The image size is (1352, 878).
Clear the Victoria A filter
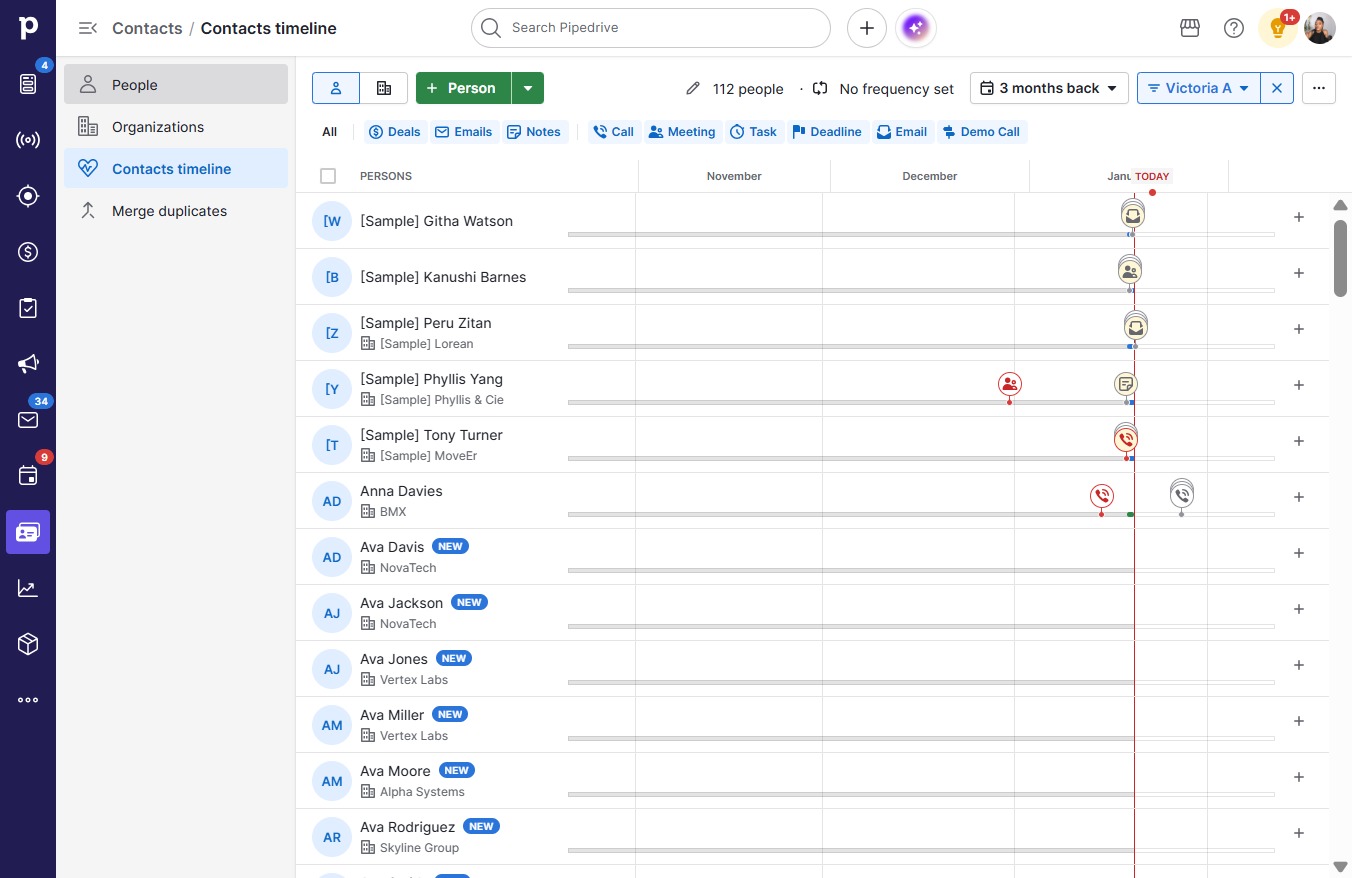coord(1277,88)
